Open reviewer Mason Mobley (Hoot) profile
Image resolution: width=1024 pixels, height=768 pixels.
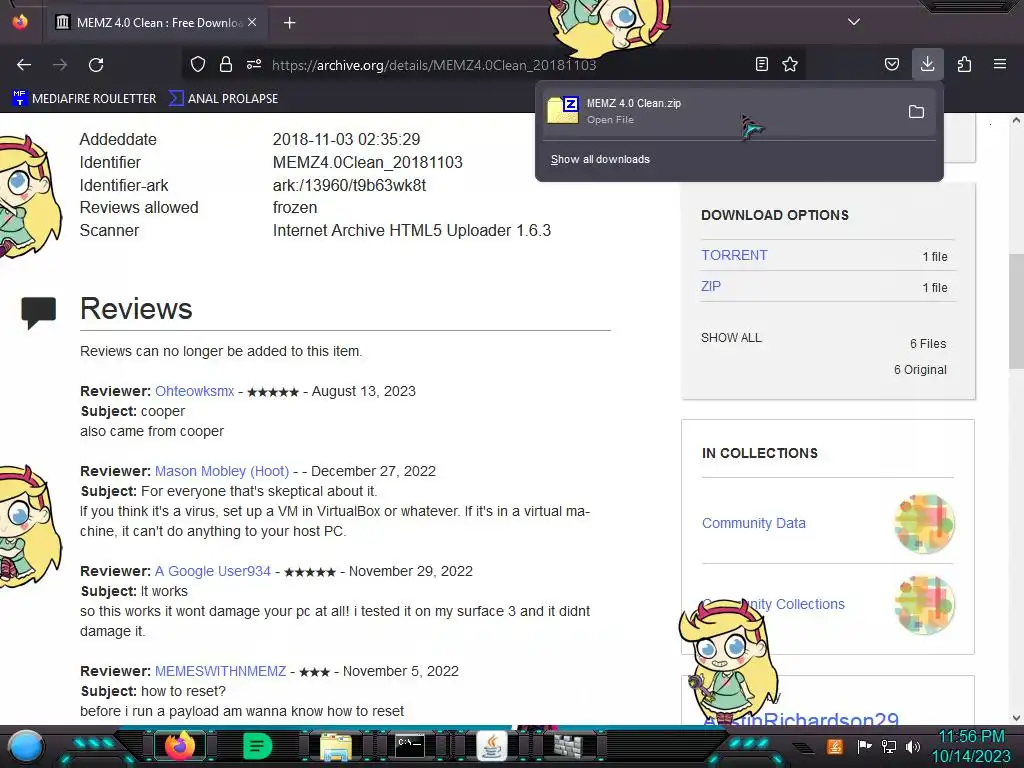[x=222, y=471]
